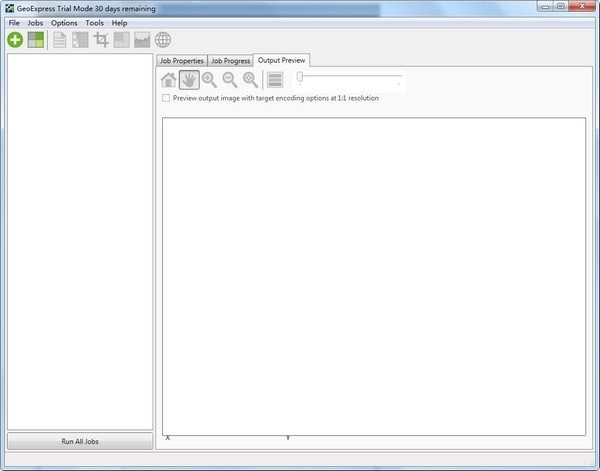Click the Zoom In magnifier
The image size is (600, 471).
(x=209, y=80)
